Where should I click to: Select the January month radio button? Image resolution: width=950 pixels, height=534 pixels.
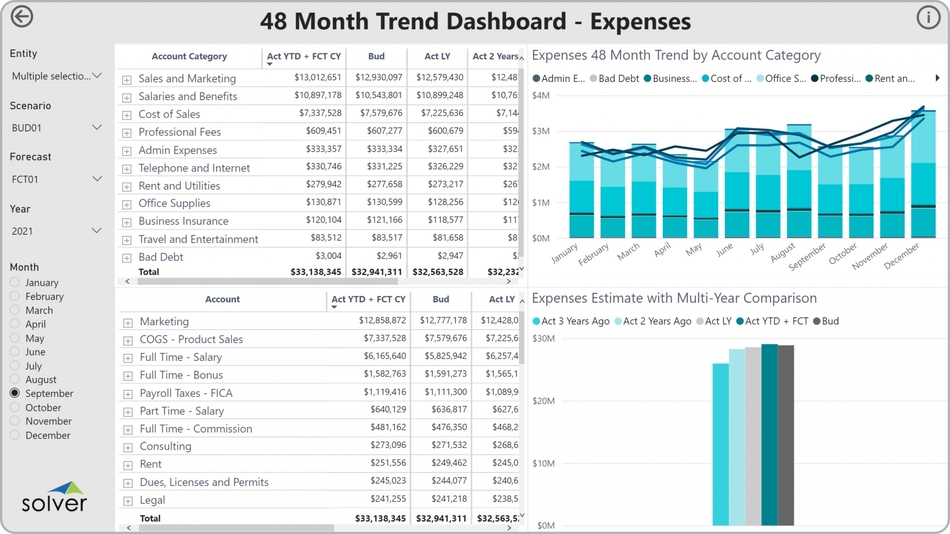15,283
